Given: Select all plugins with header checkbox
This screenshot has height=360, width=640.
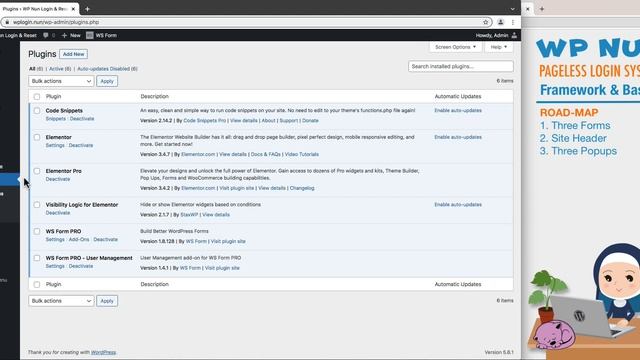Looking at the screenshot, I should [37, 97].
